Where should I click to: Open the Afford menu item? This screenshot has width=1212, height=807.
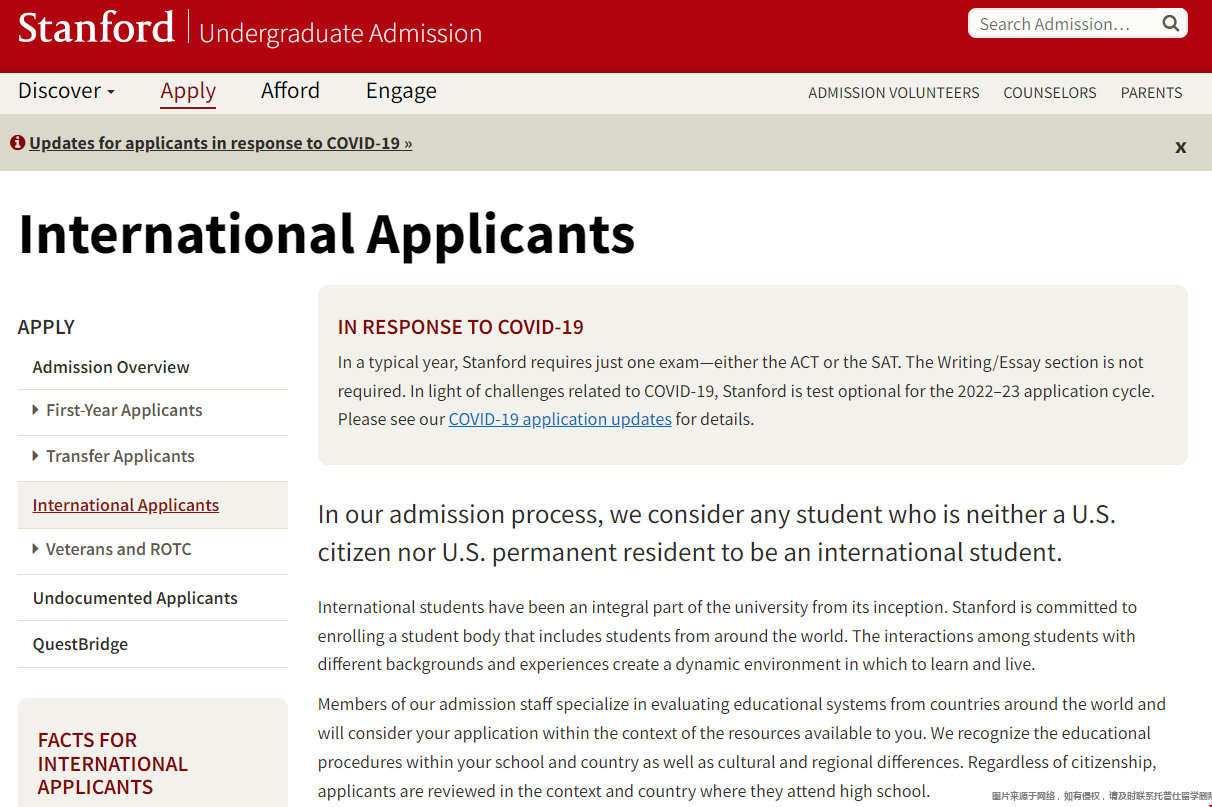290,91
